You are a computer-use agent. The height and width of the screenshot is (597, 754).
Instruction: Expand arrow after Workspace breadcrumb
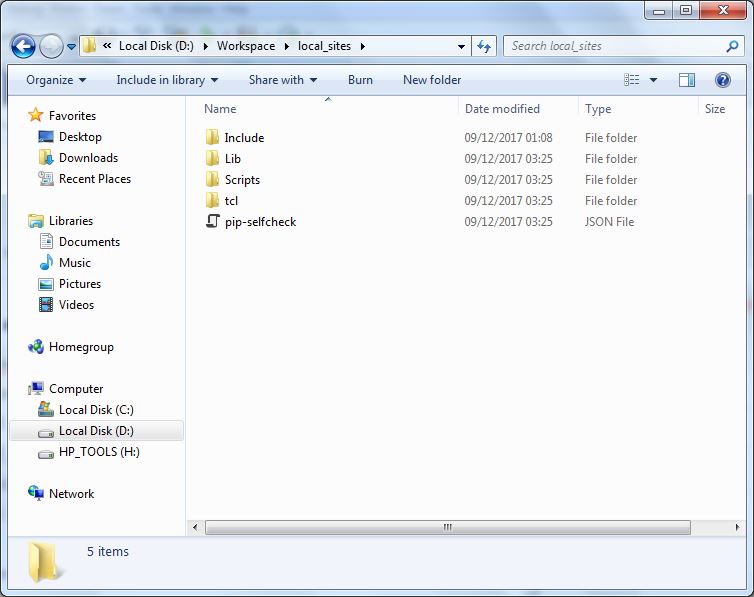pos(287,46)
